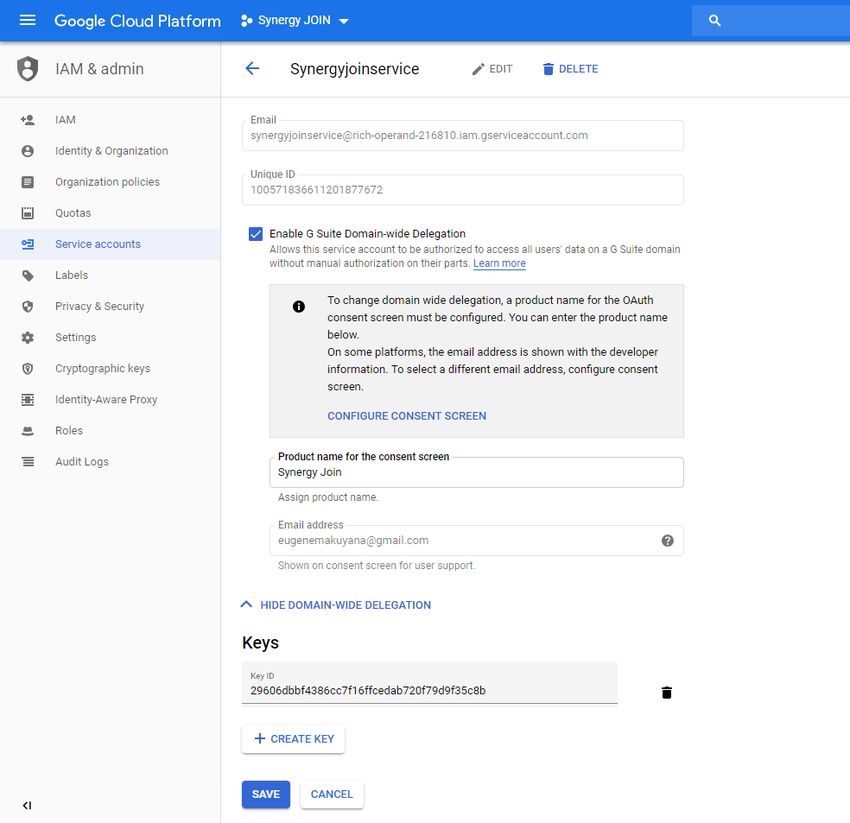This screenshot has width=850, height=823.
Task: Click the Edit button
Action: click(492, 69)
